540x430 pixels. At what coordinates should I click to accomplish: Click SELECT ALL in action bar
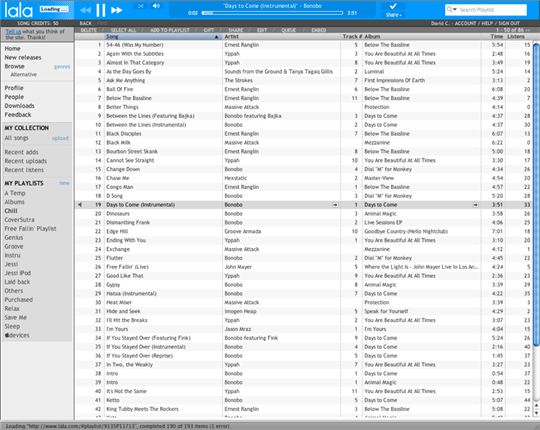pos(123,30)
